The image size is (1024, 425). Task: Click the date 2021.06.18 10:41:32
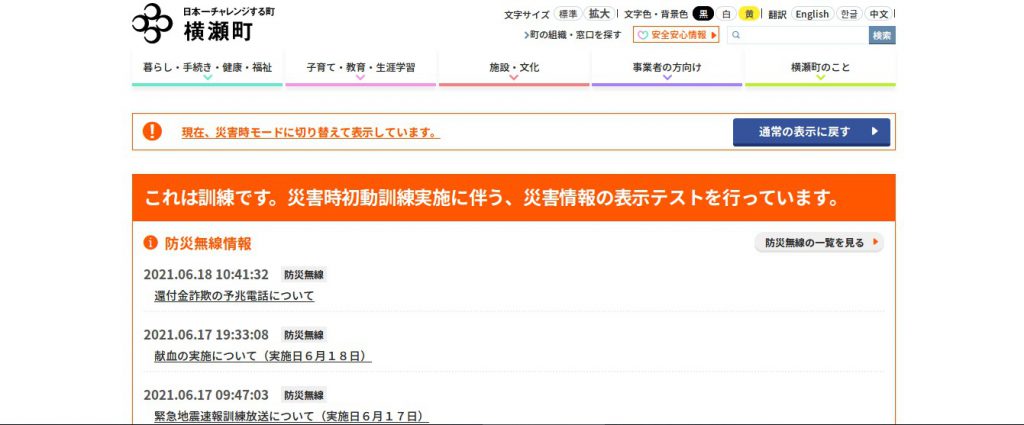[206, 274]
